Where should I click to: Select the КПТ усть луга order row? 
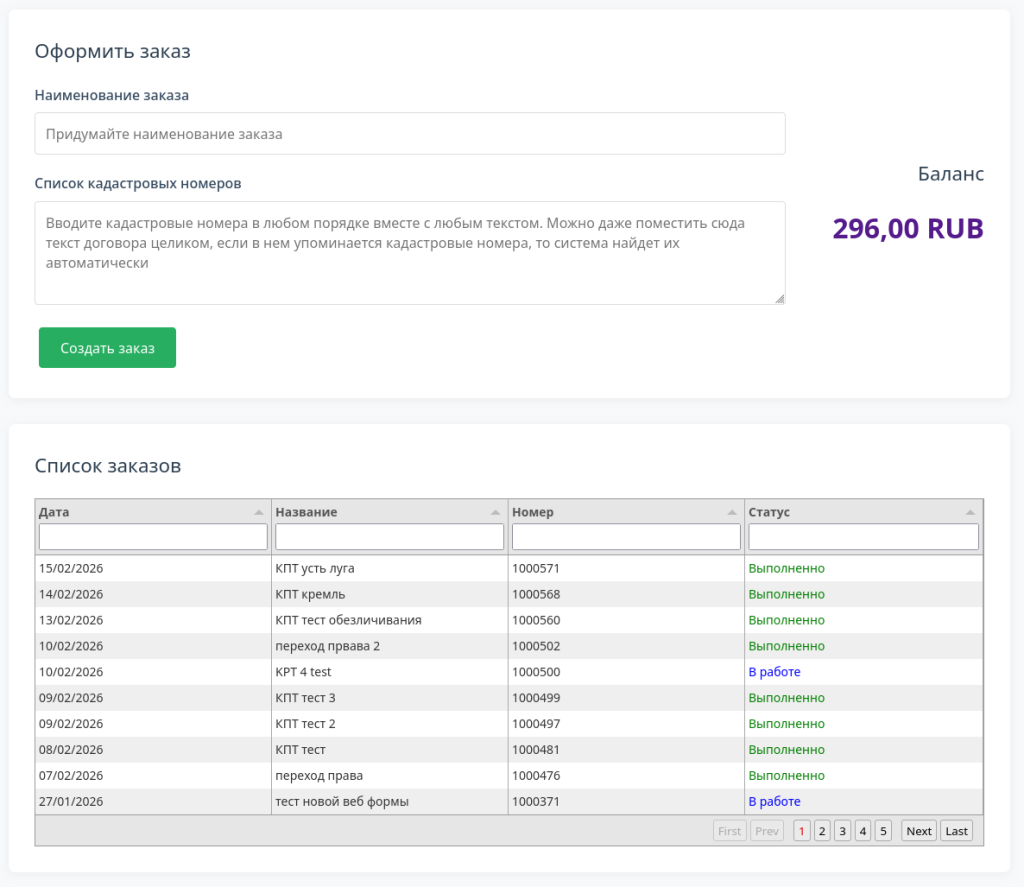point(315,568)
